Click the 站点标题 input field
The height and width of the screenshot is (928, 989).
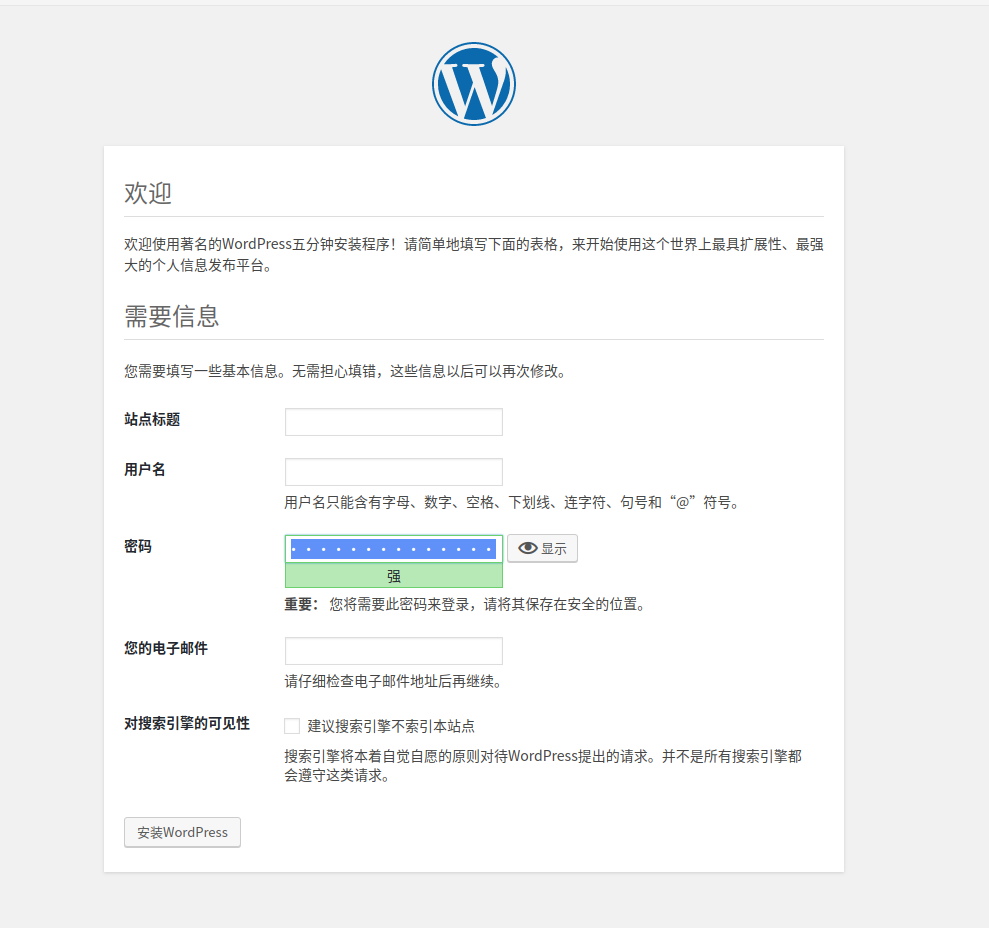click(394, 422)
